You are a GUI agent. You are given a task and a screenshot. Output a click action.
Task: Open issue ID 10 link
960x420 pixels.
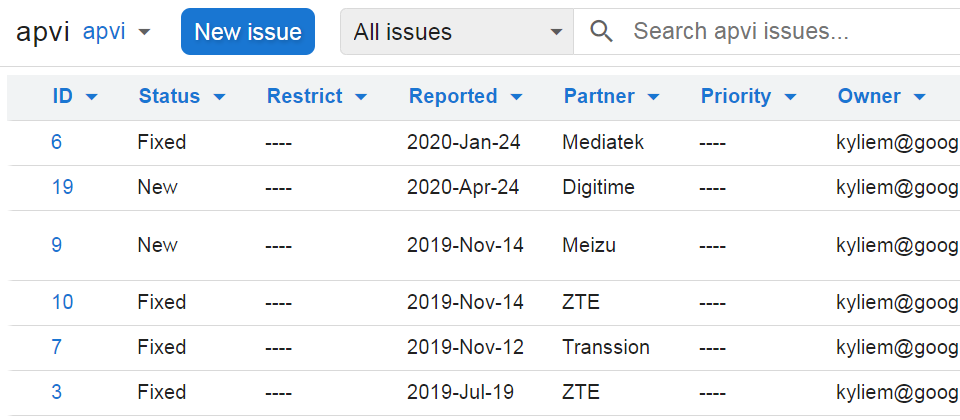[x=62, y=302]
